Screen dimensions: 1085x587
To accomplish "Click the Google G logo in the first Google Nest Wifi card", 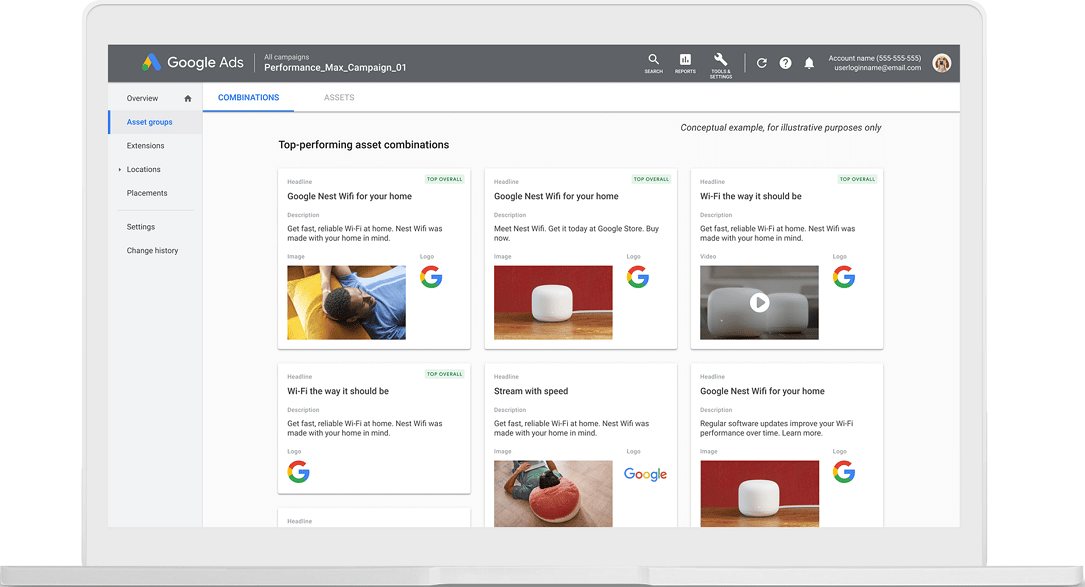I will [431, 278].
